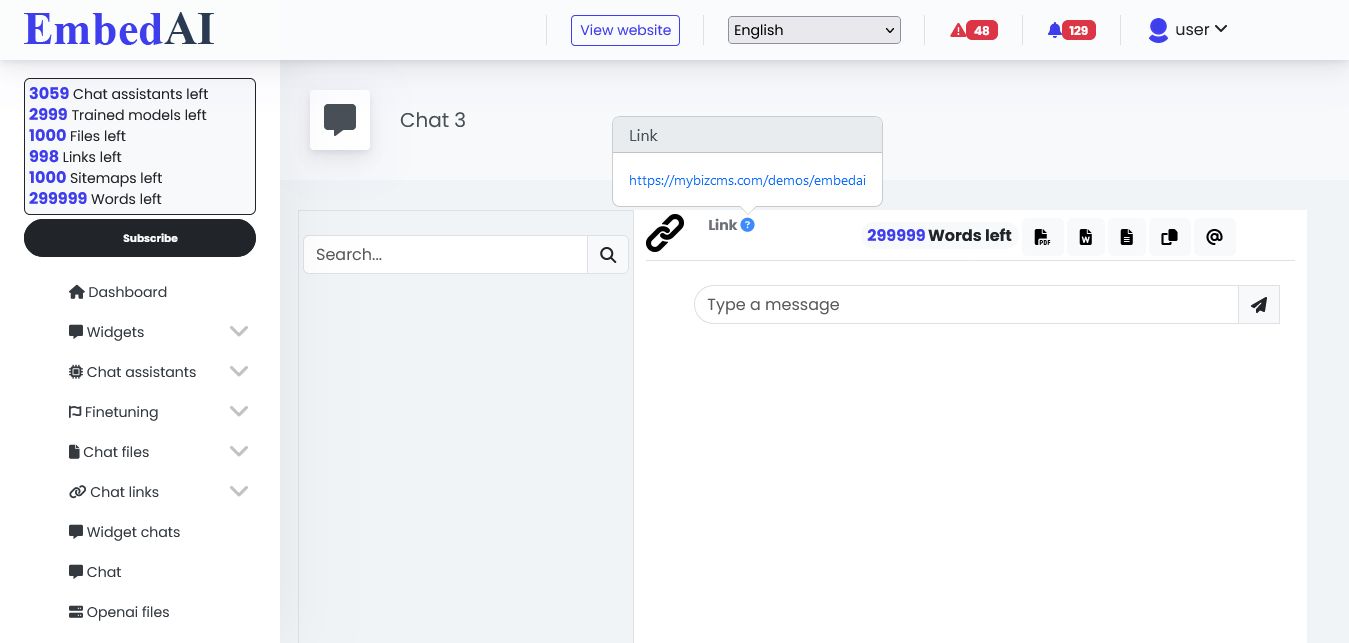Click the Chat 3 title text
This screenshot has width=1349, height=643.
433,120
